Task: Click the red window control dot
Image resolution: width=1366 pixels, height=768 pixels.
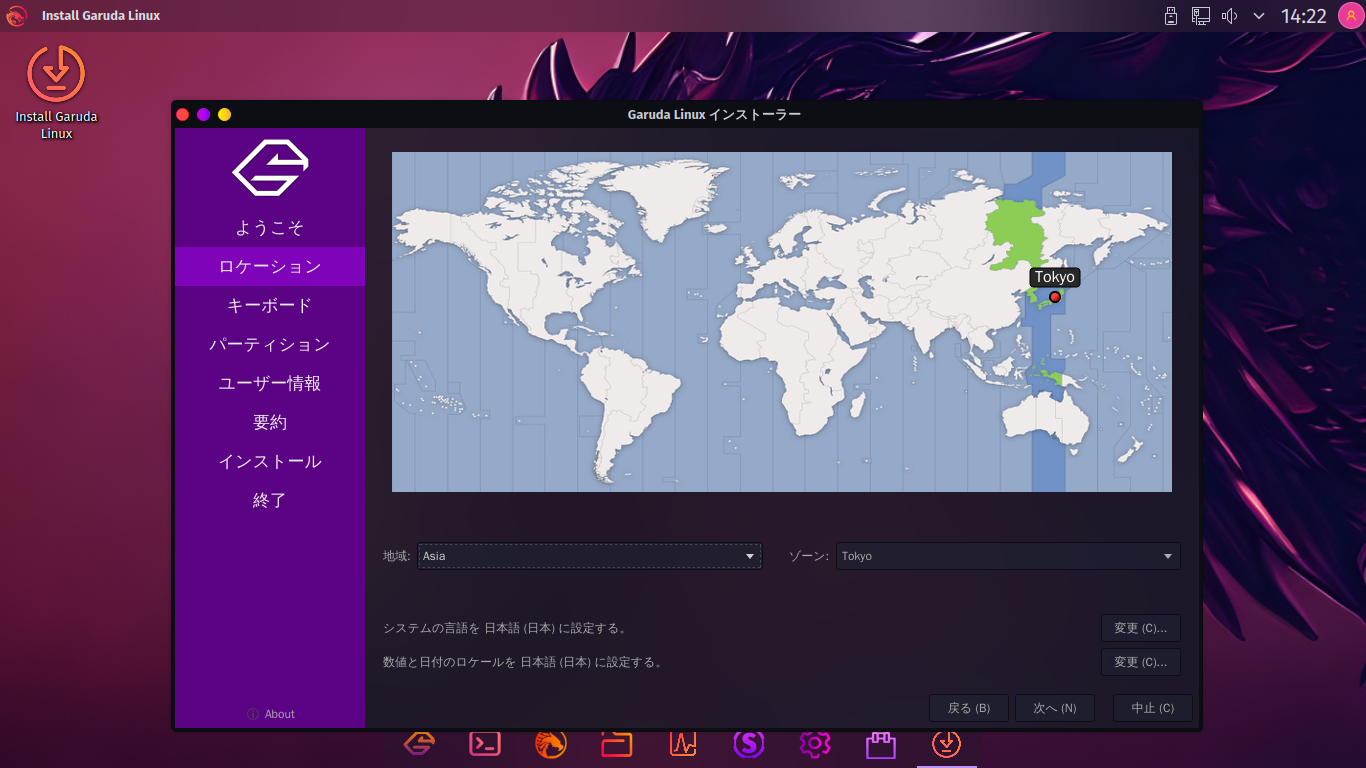Action: (182, 114)
